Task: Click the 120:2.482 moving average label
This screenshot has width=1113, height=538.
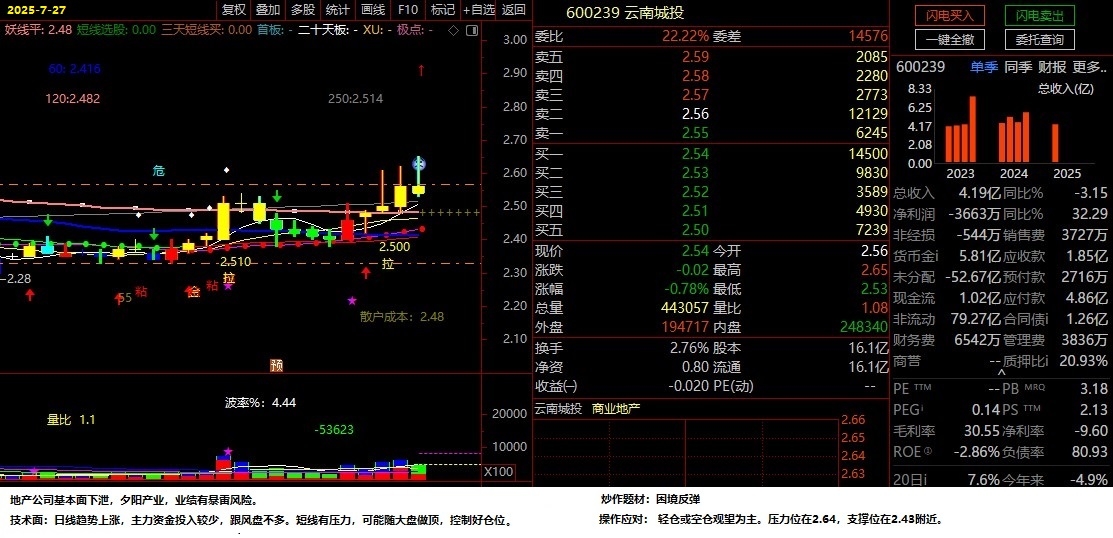Action: (x=72, y=99)
